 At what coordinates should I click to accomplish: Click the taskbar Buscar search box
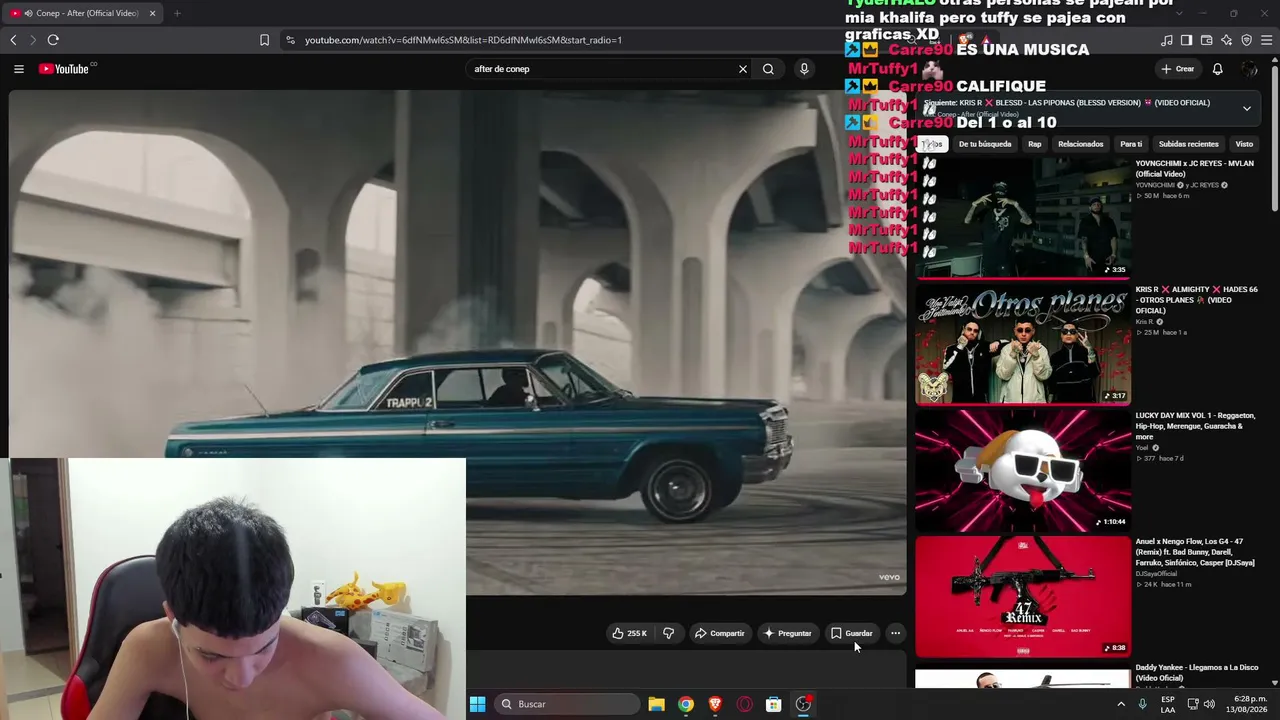point(568,704)
